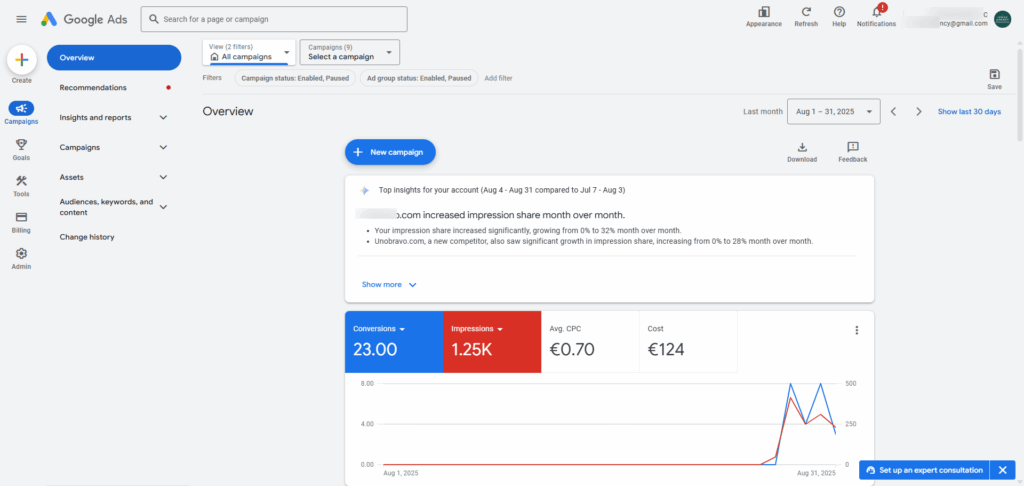The image size is (1024, 486).
Task: Open the Tools wrench icon
Action: [21, 181]
